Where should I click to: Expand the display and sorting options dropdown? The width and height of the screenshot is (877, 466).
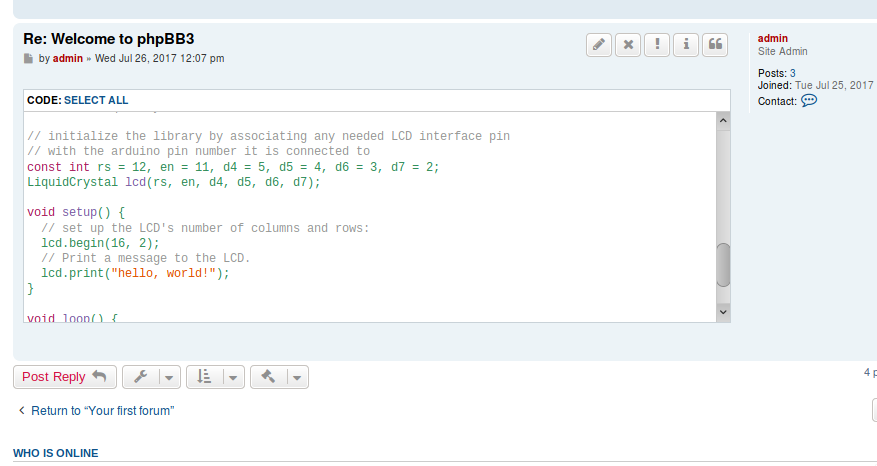coord(232,377)
